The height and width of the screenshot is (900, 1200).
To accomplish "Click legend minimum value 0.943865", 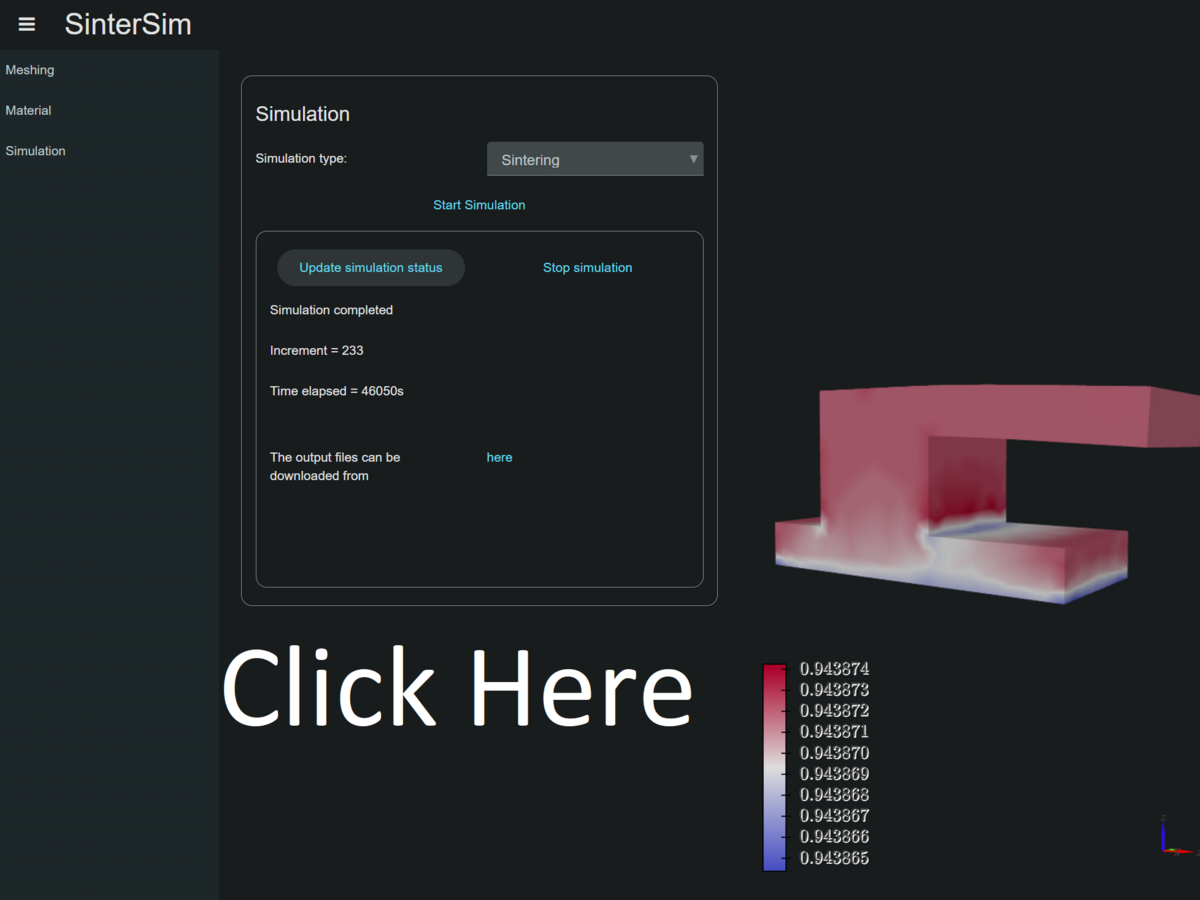I will pyautogui.click(x=834, y=858).
